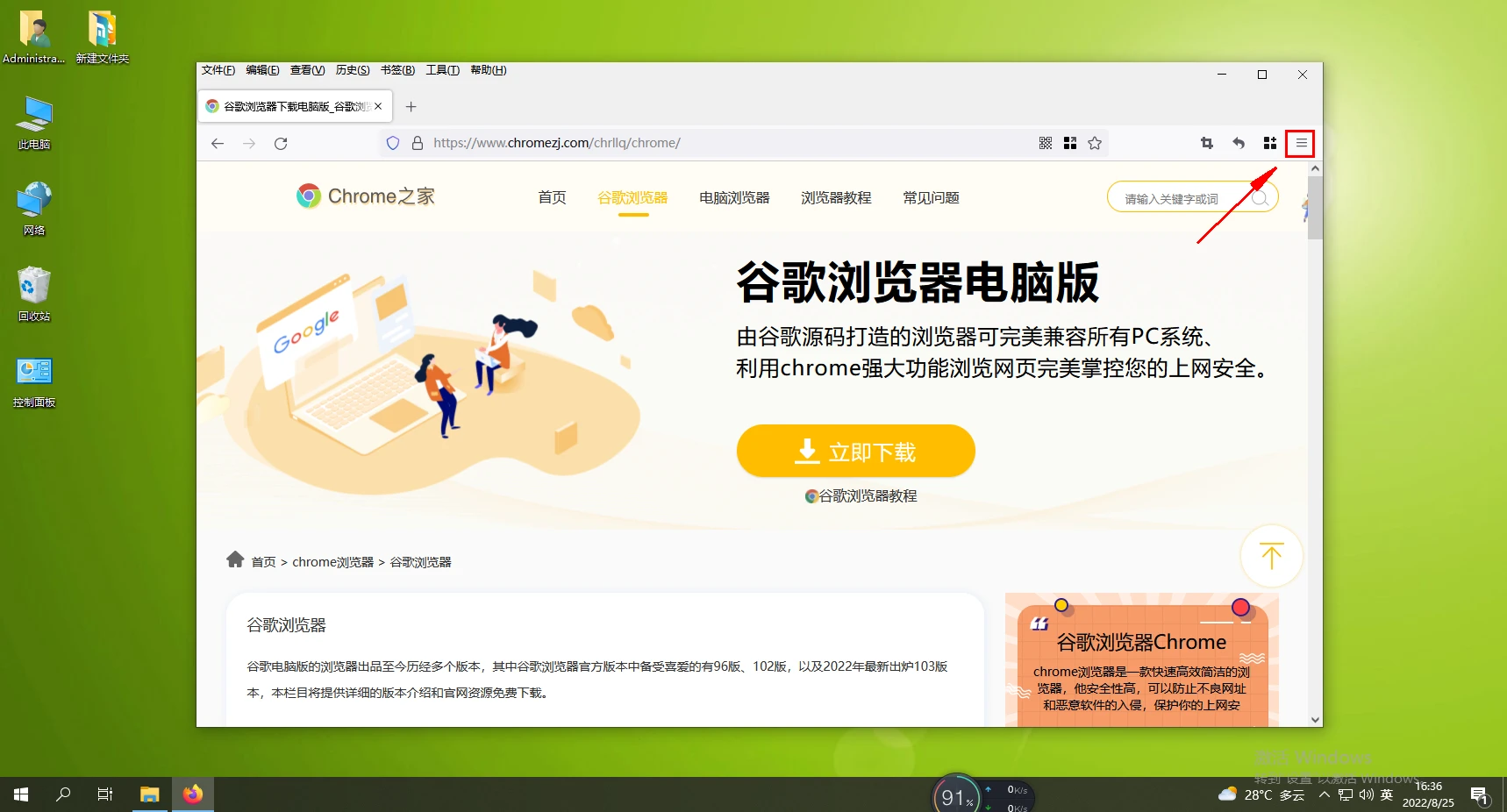Bookmark this page with the star
The width and height of the screenshot is (1507, 812).
tap(1095, 143)
